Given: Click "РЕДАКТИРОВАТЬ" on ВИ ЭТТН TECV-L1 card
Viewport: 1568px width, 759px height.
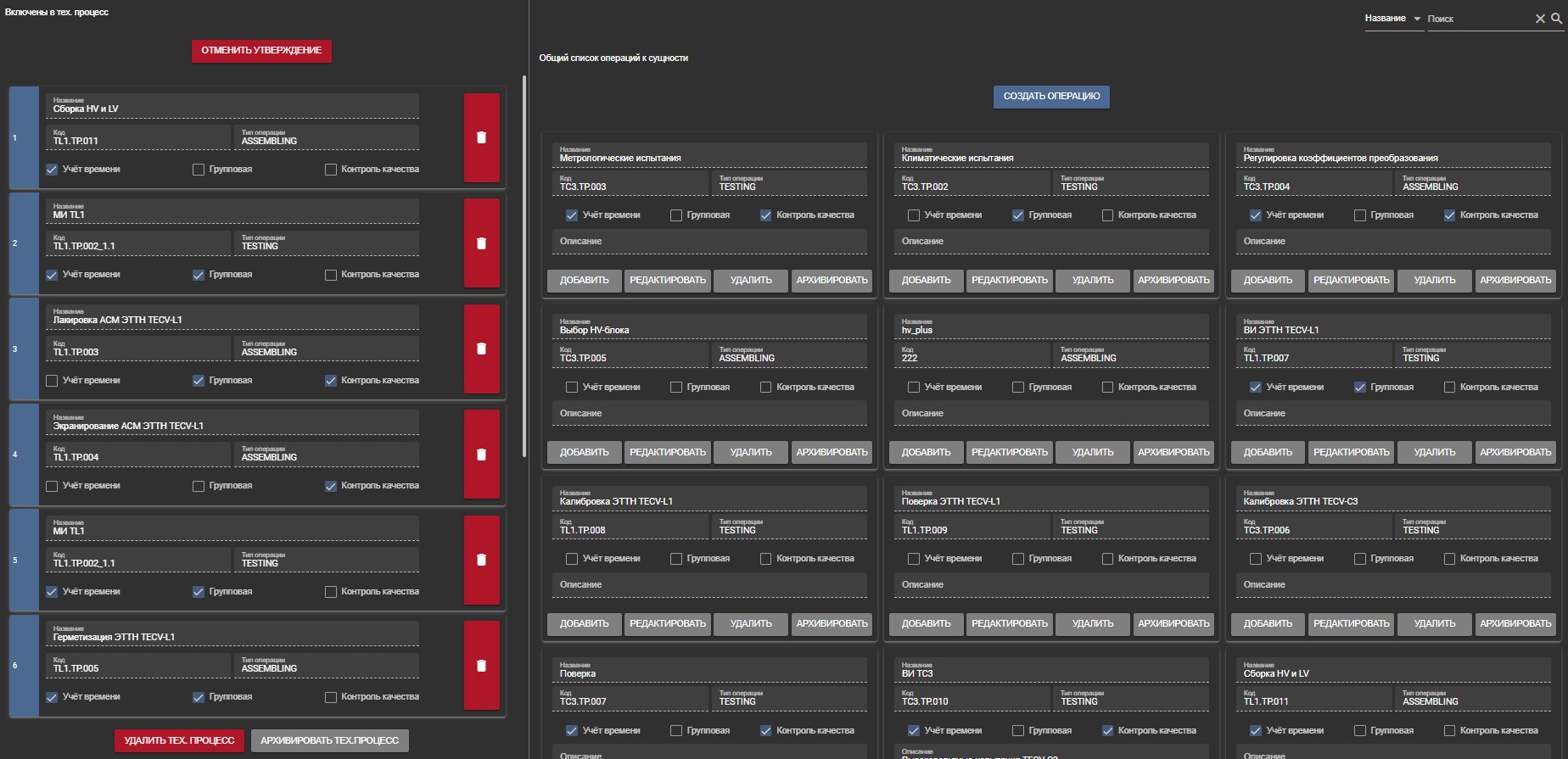Looking at the screenshot, I should coord(1352,453).
